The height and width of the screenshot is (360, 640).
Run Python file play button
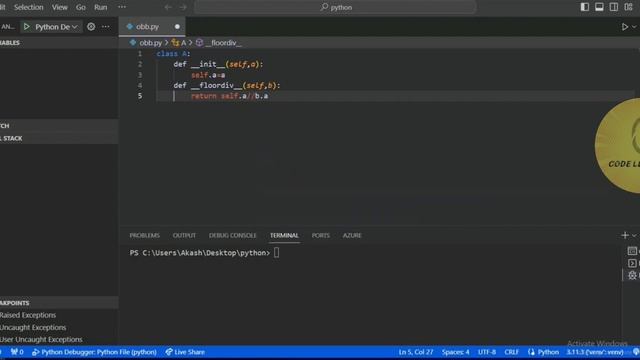click(x=624, y=27)
